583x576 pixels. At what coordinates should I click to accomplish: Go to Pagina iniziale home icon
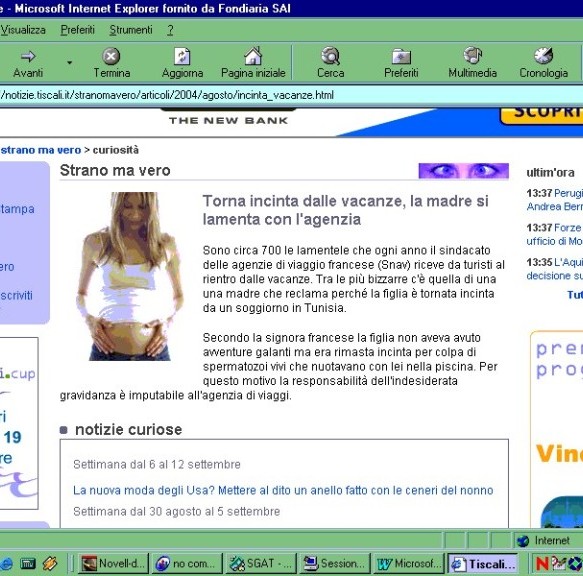tap(253, 56)
